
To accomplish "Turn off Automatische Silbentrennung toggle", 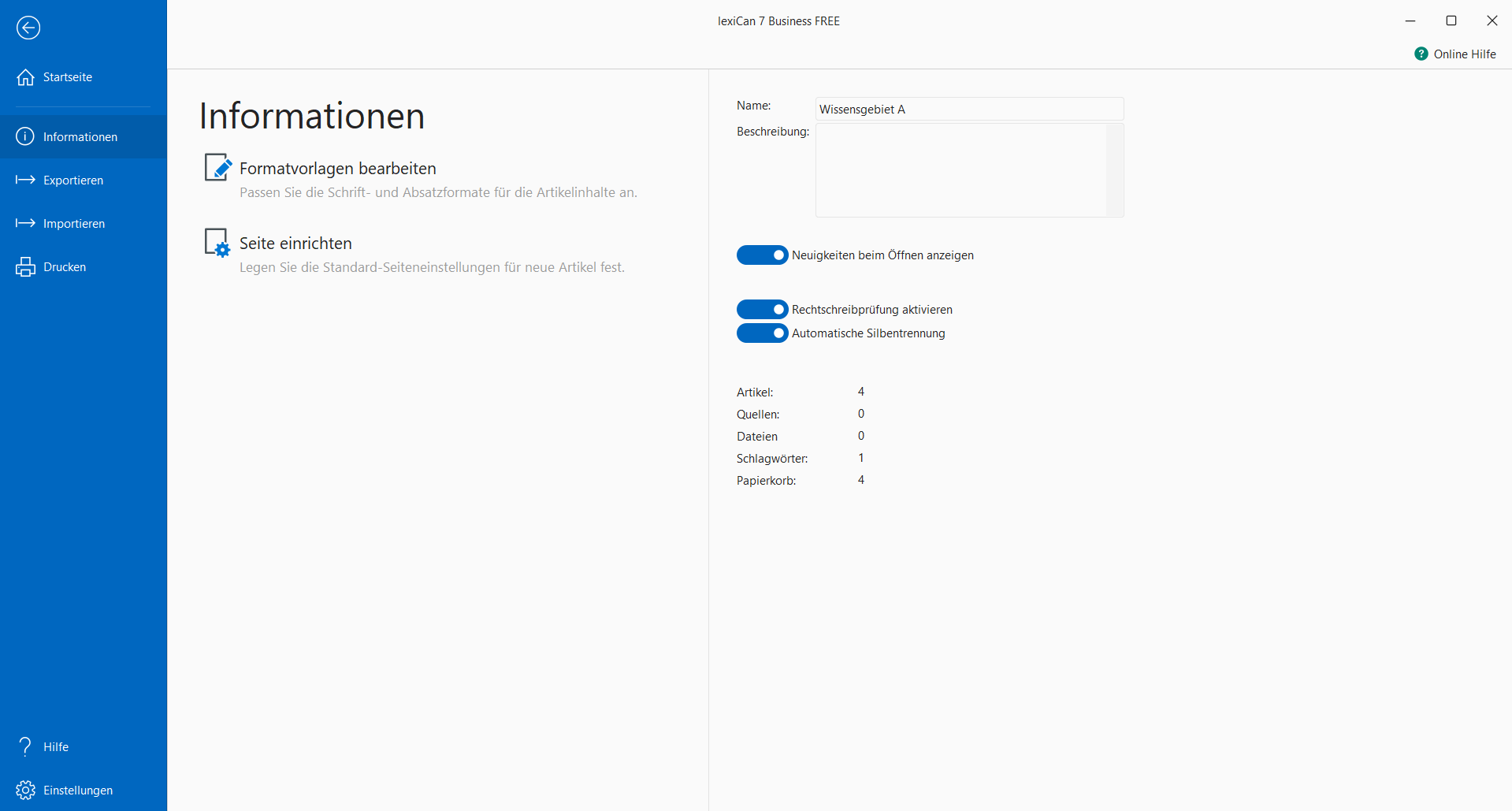I will tap(762, 333).
